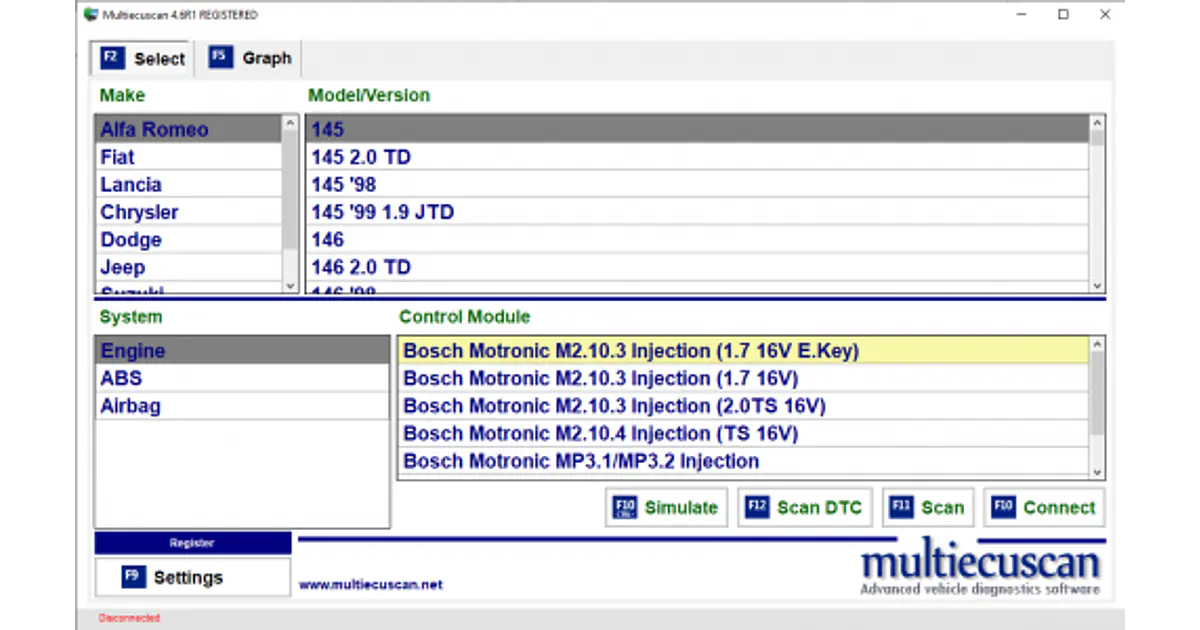Pick Lancia in the Make list
Screen dimensions: 1200x630
(x=189, y=185)
